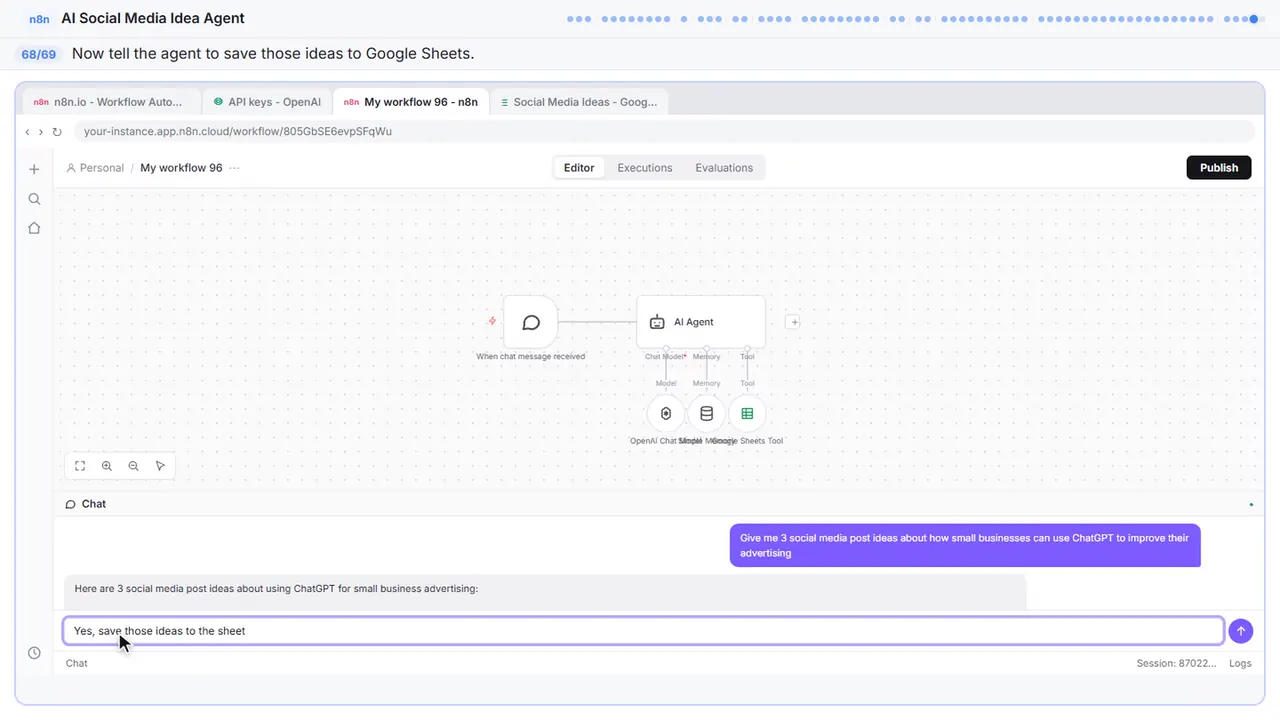
Task: Click the pointer icon in canvas controls
Action: pos(160,466)
